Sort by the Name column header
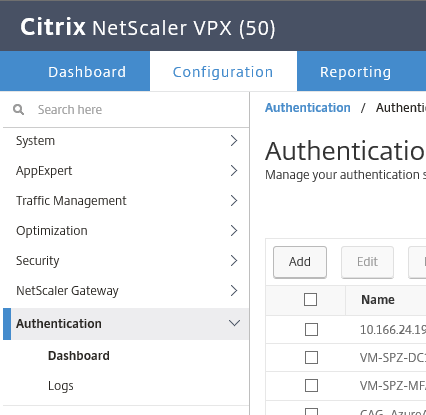Image resolution: width=426 pixels, height=415 pixels. click(378, 300)
